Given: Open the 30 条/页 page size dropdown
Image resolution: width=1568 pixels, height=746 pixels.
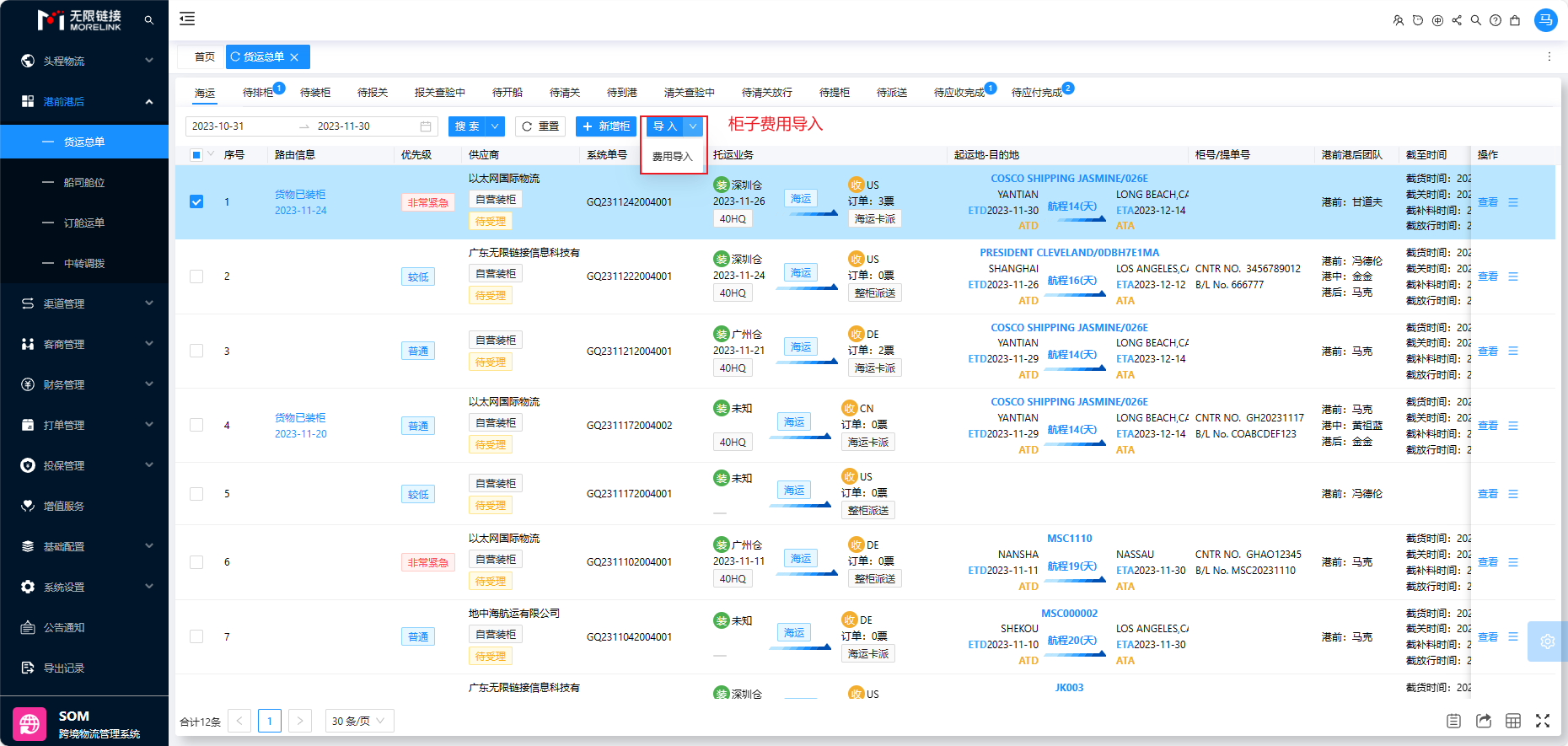Looking at the screenshot, I should (x=359, y=721).
